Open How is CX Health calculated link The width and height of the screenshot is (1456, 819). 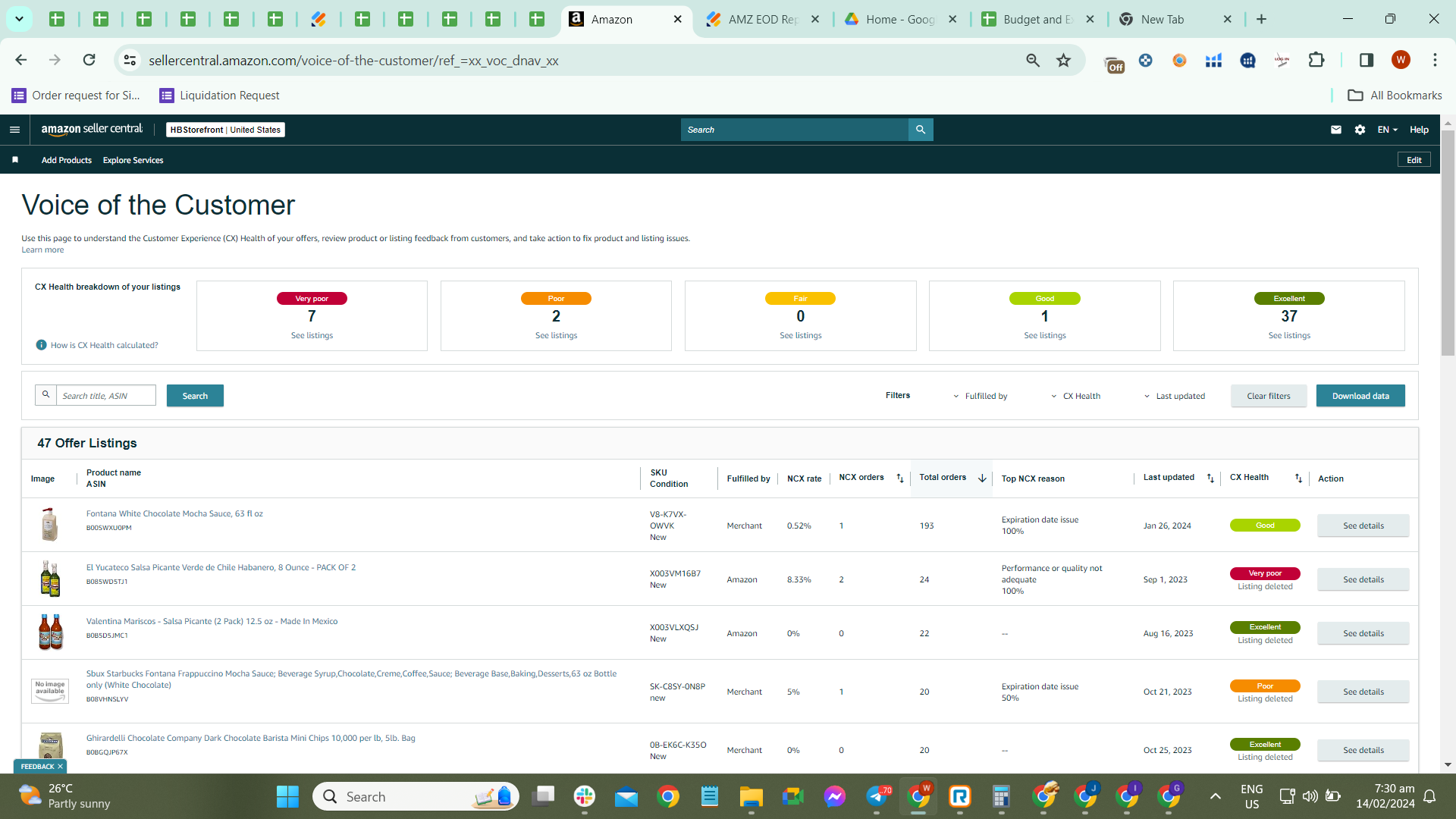pyautogui.click(x=105, y=345)
